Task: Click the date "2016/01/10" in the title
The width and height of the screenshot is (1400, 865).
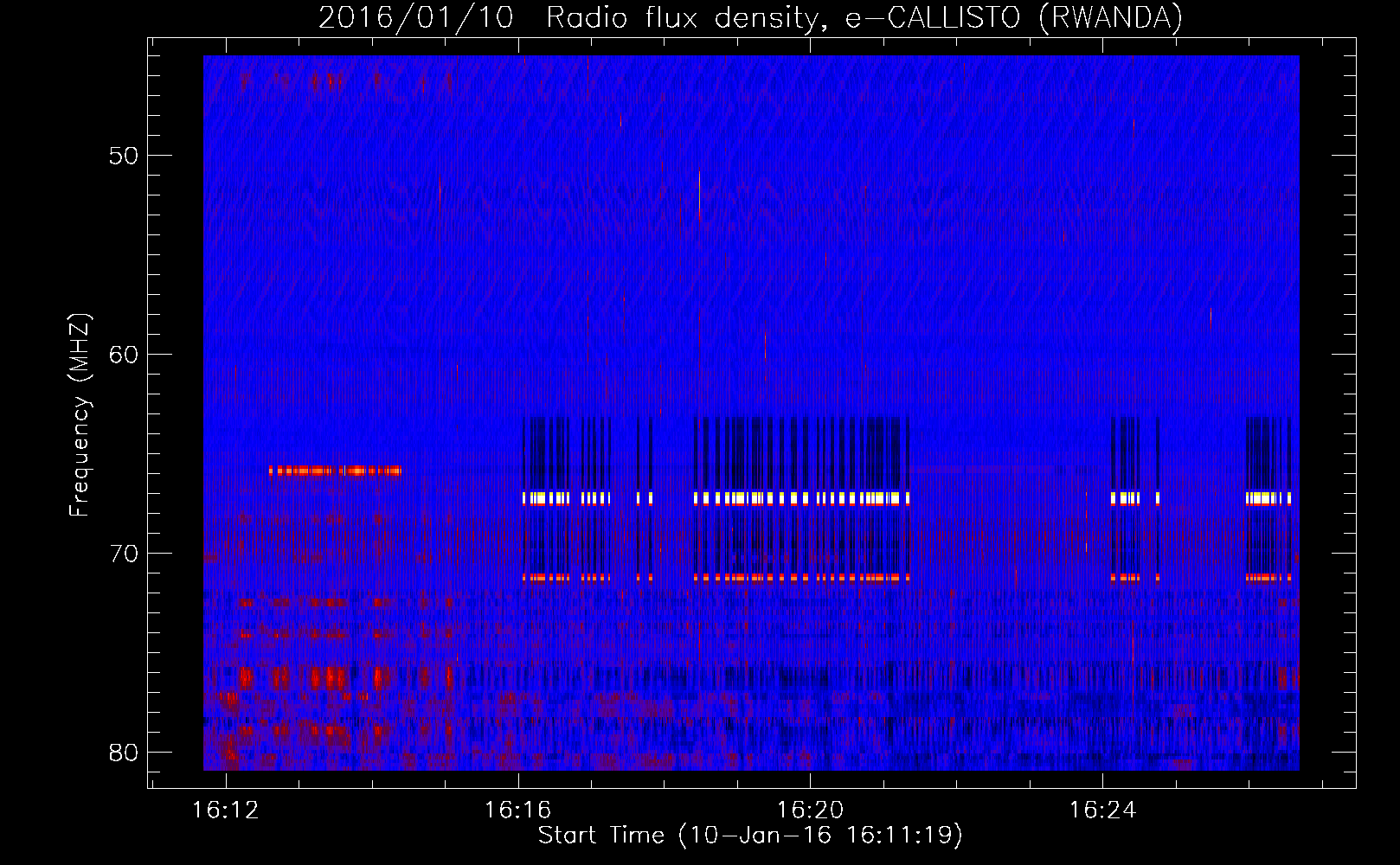Action: 416,17
